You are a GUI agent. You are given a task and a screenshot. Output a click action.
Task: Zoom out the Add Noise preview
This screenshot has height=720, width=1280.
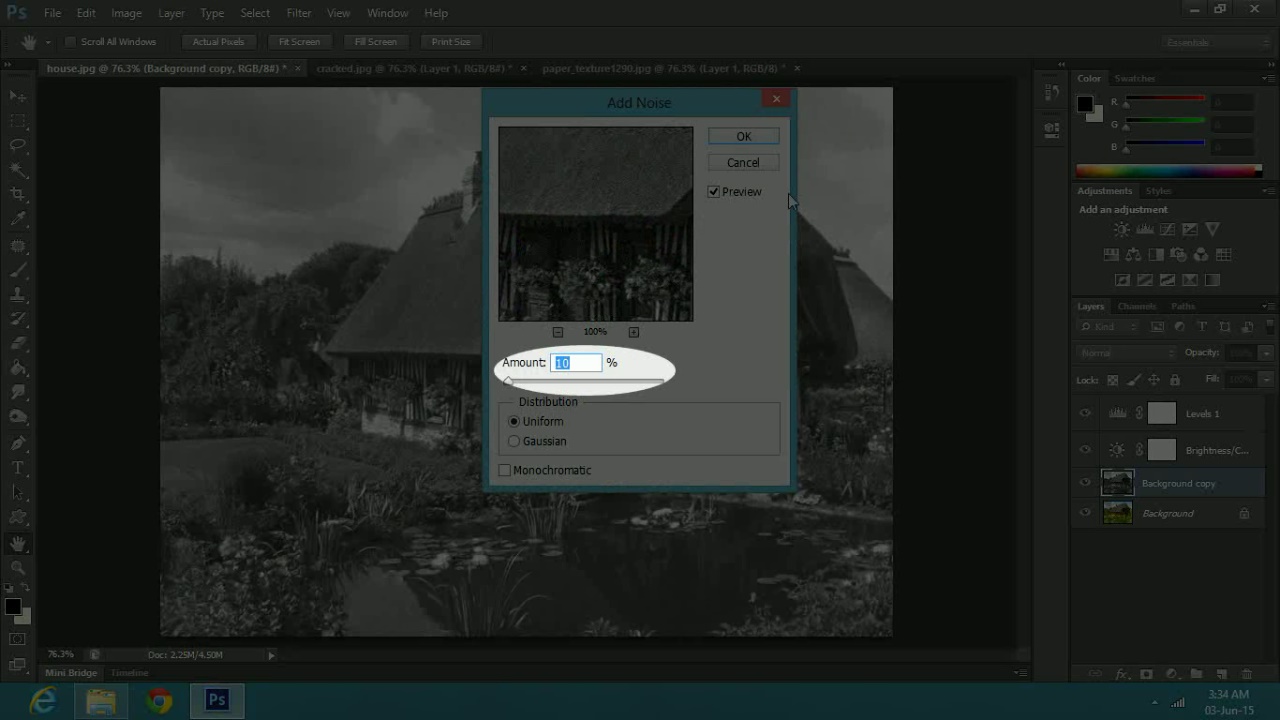[558, 332]
